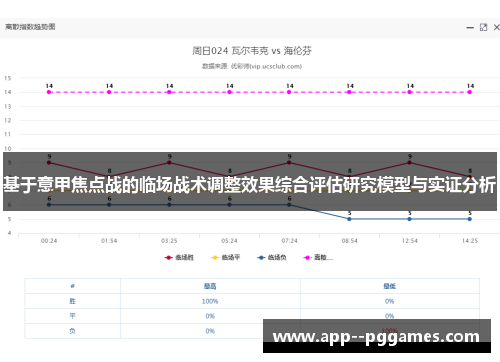The image size is (500, 362).
Task: Select magenta data point 14 at 08:54
Action: 349,92
